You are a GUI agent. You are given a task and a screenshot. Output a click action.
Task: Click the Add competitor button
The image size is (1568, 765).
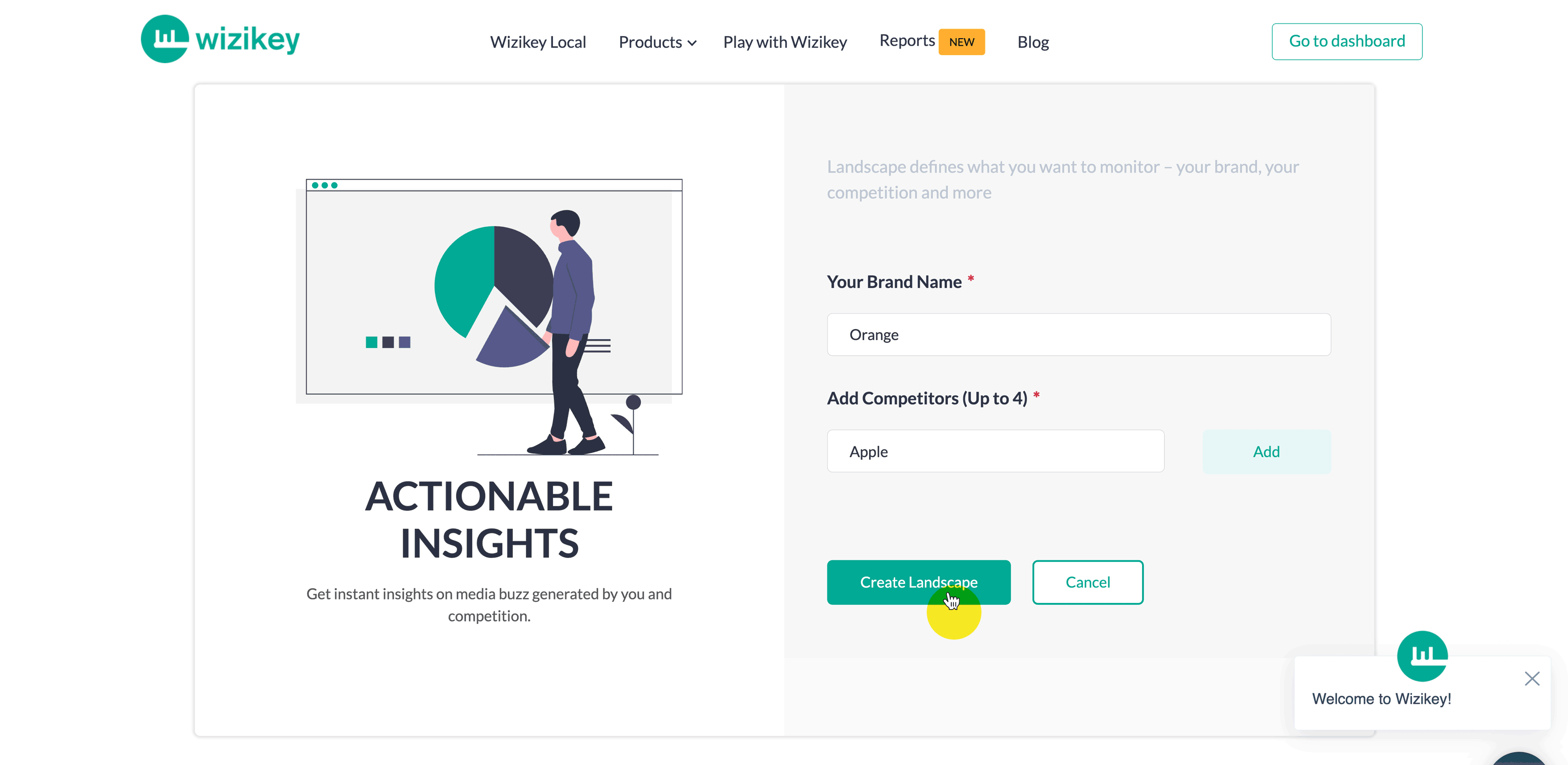1266,451
